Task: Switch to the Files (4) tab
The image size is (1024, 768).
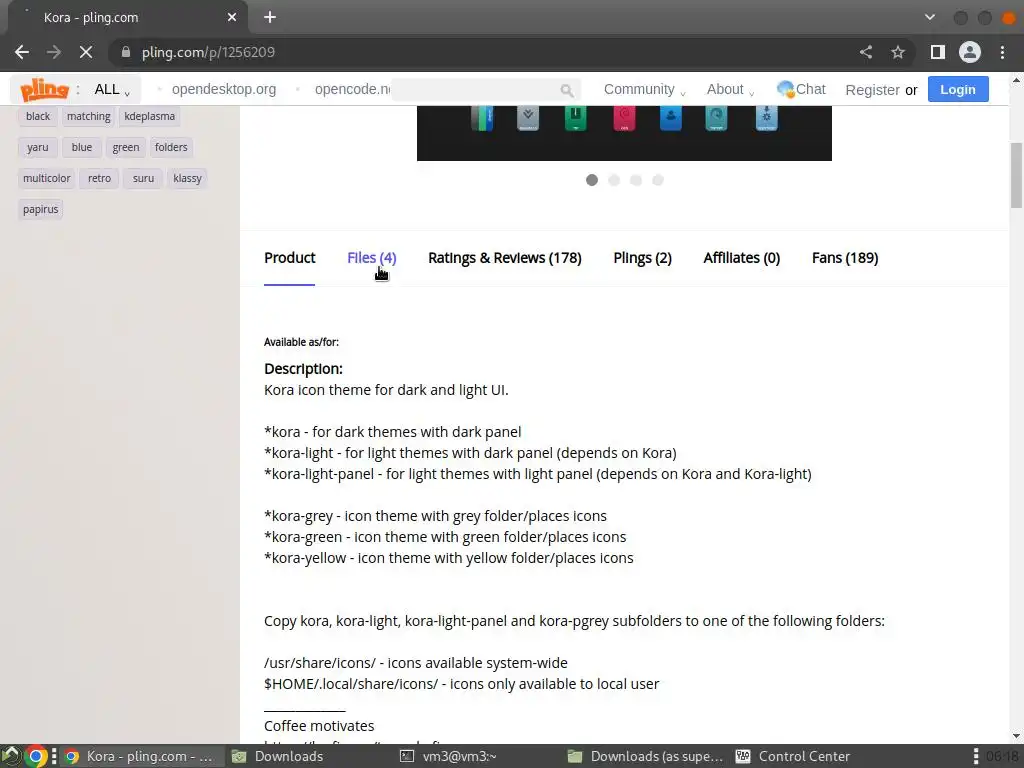Action: [372, 258]
